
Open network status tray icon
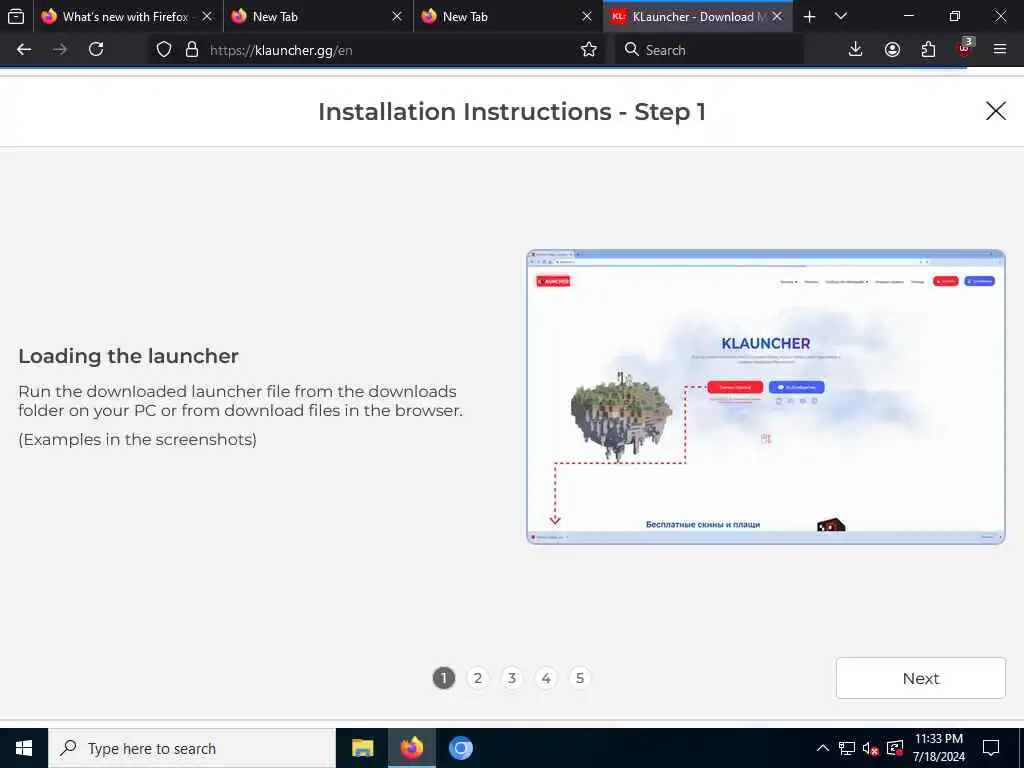[847, 748]
